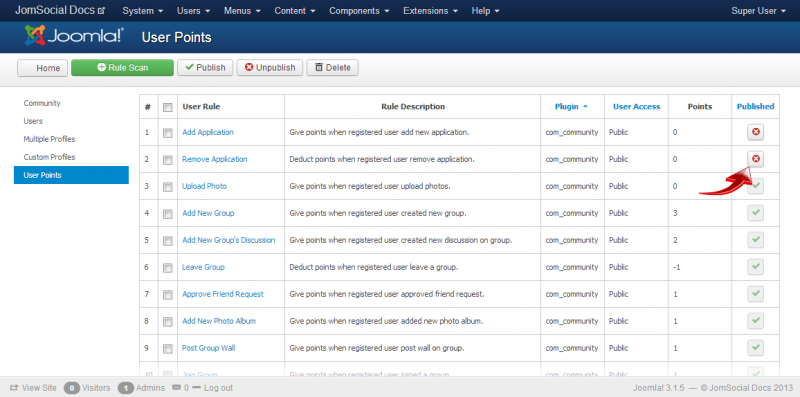
Task: Click the Publish toolbar button
Action: click(205, 68)
